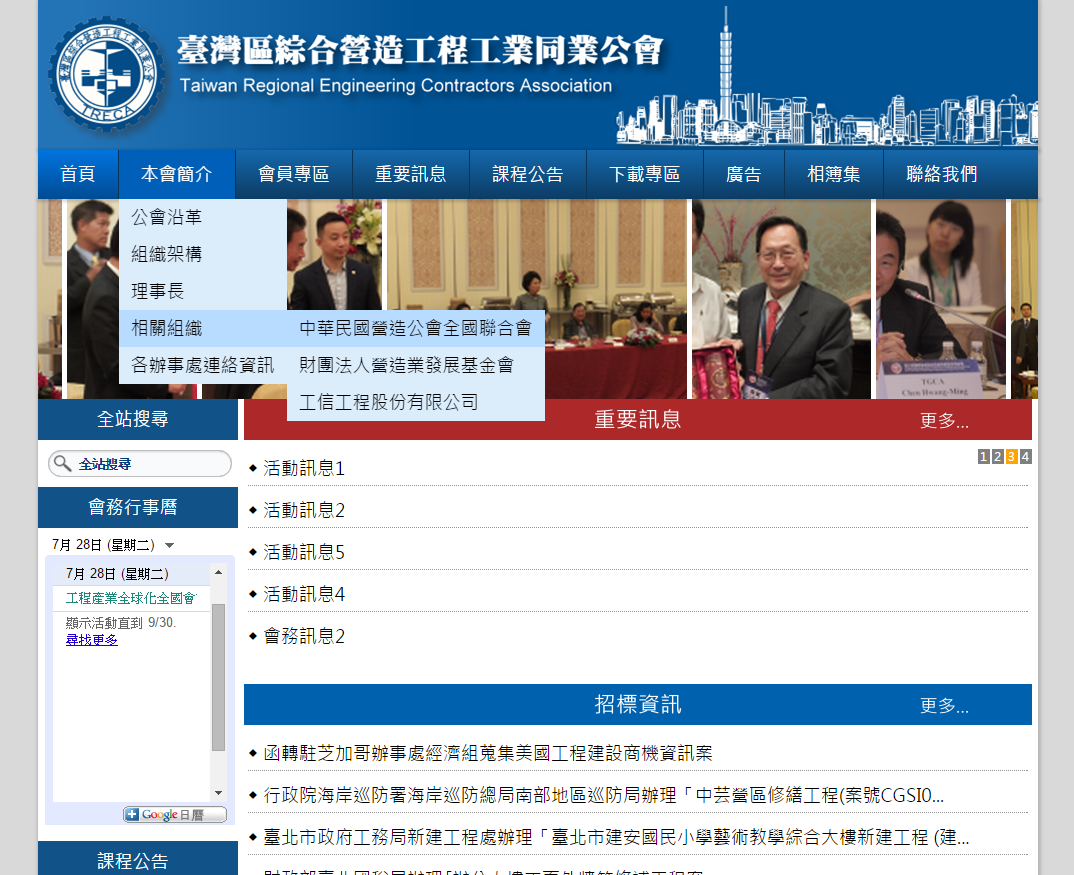1074x875 pixels.
Task: Open the 會員專區 navigation tab
Action: point(294,174)
